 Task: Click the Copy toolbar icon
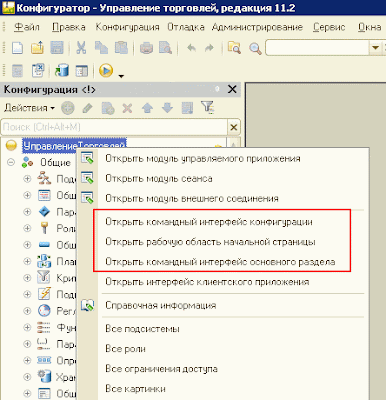pyautogui.click(x=101, y=48)
